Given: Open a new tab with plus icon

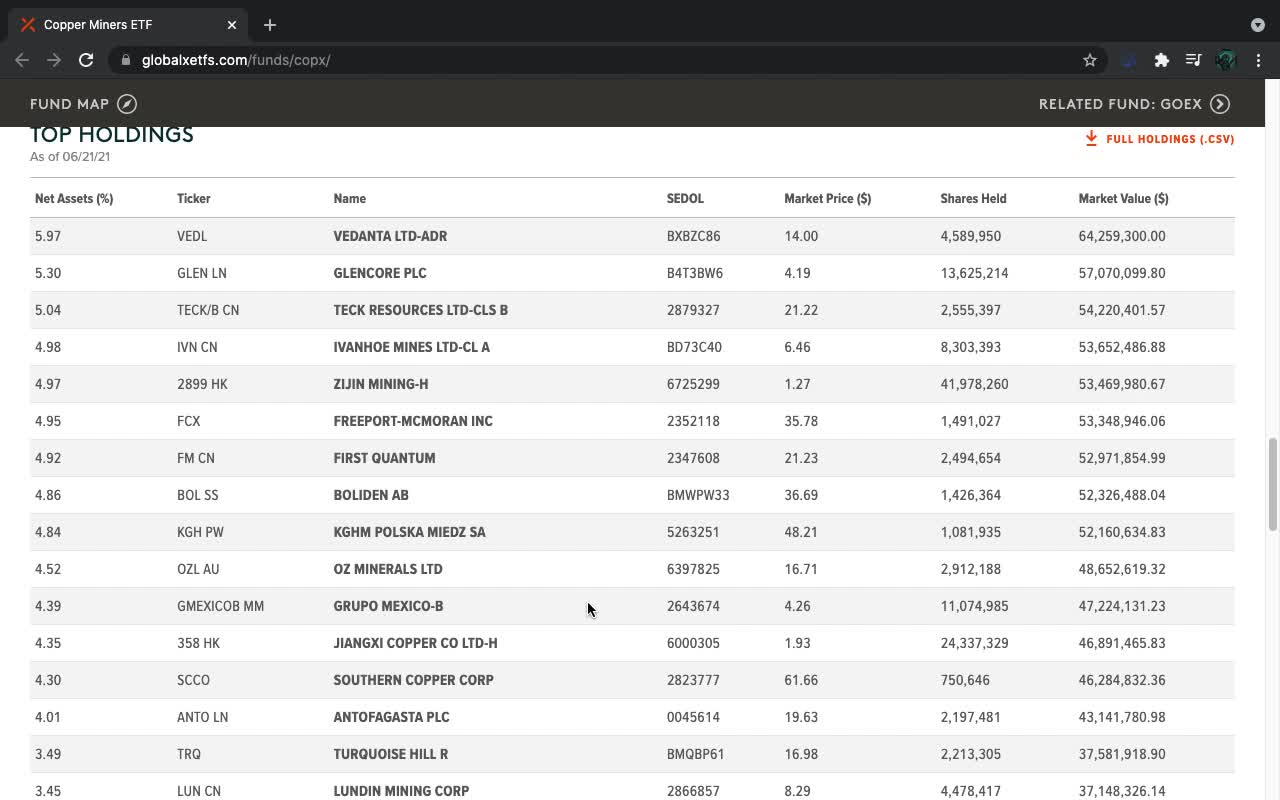Looking at the screenshot, I should pos(270,25).
